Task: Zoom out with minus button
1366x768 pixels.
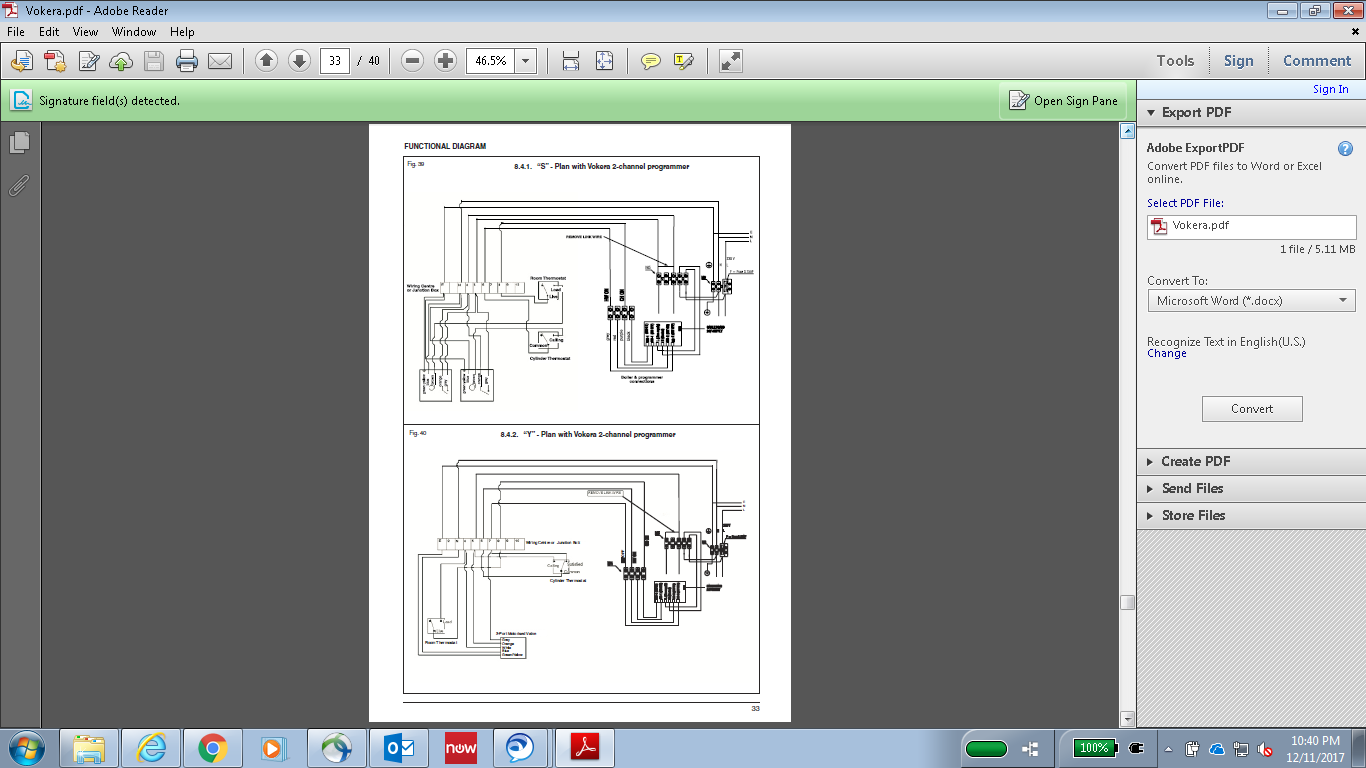Action: coord(412,61)
